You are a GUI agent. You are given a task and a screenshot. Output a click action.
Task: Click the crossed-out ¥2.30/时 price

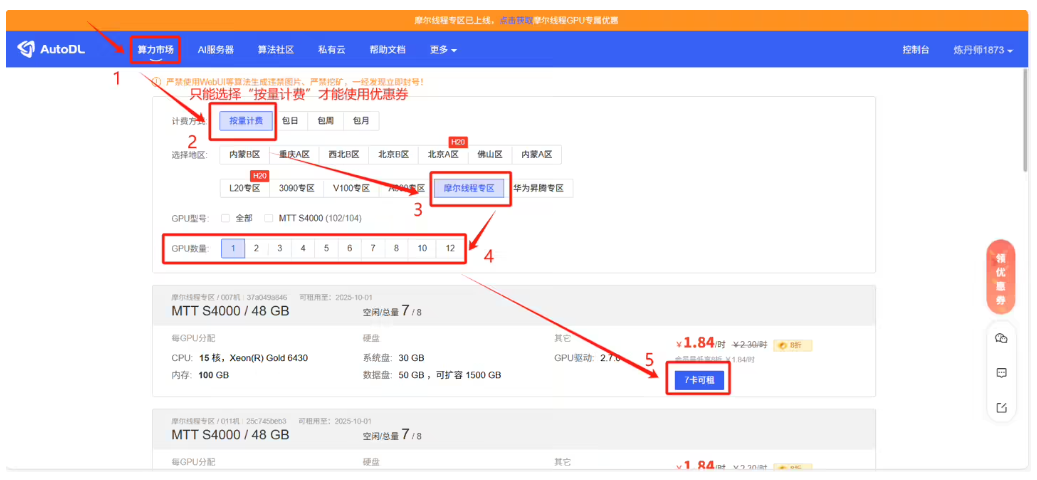coord(749,344)
